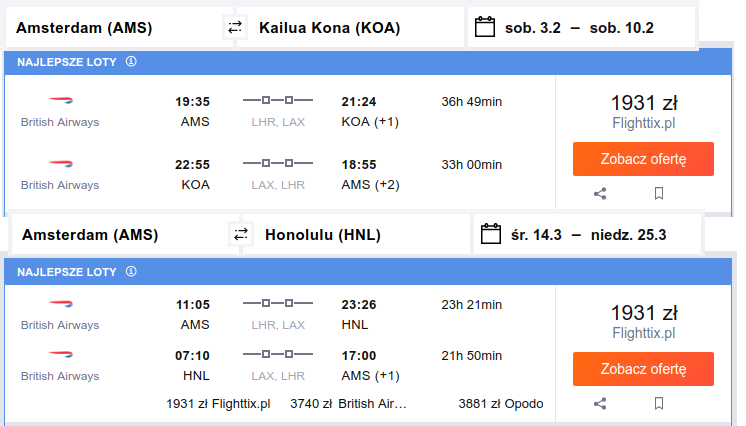Swap Amsterdam and Honolulu airports
Image resolution: width=746 pixels, height=426 pixels.
tap(241, 234)
